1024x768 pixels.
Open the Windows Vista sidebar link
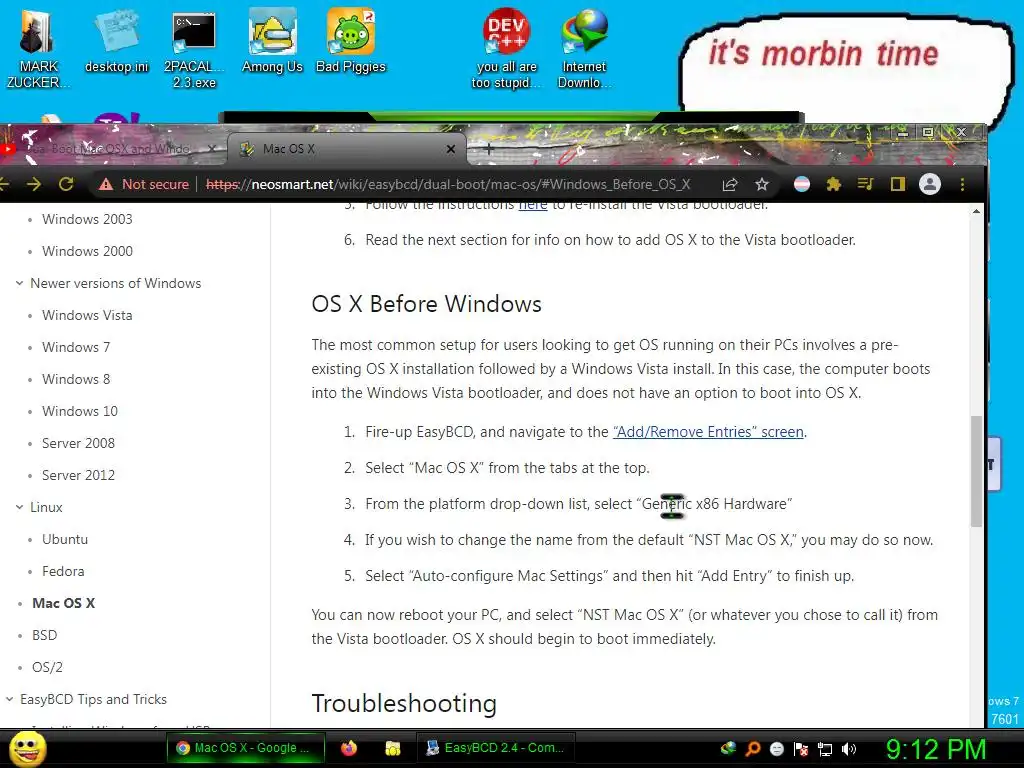(87, 315)
